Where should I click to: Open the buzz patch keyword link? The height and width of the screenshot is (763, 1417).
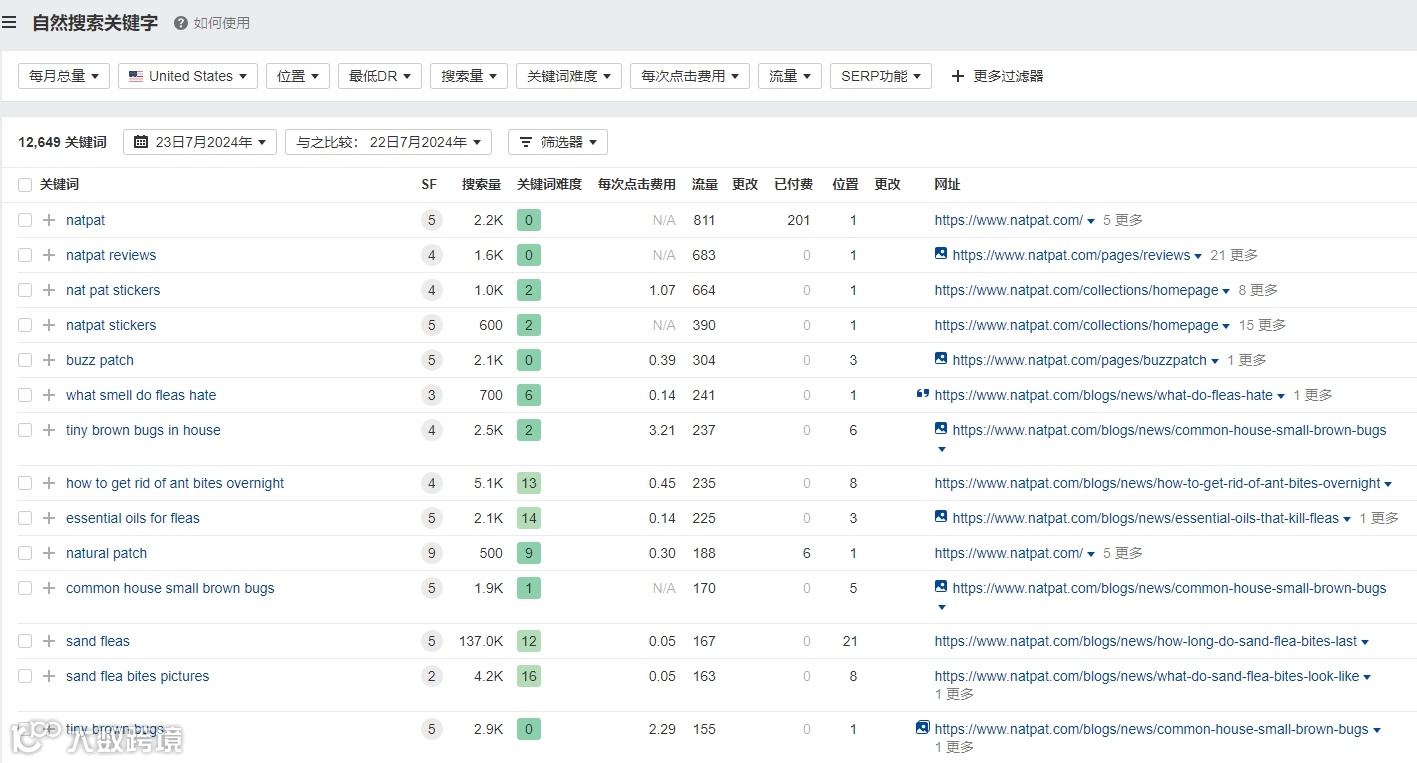(100, 360)
